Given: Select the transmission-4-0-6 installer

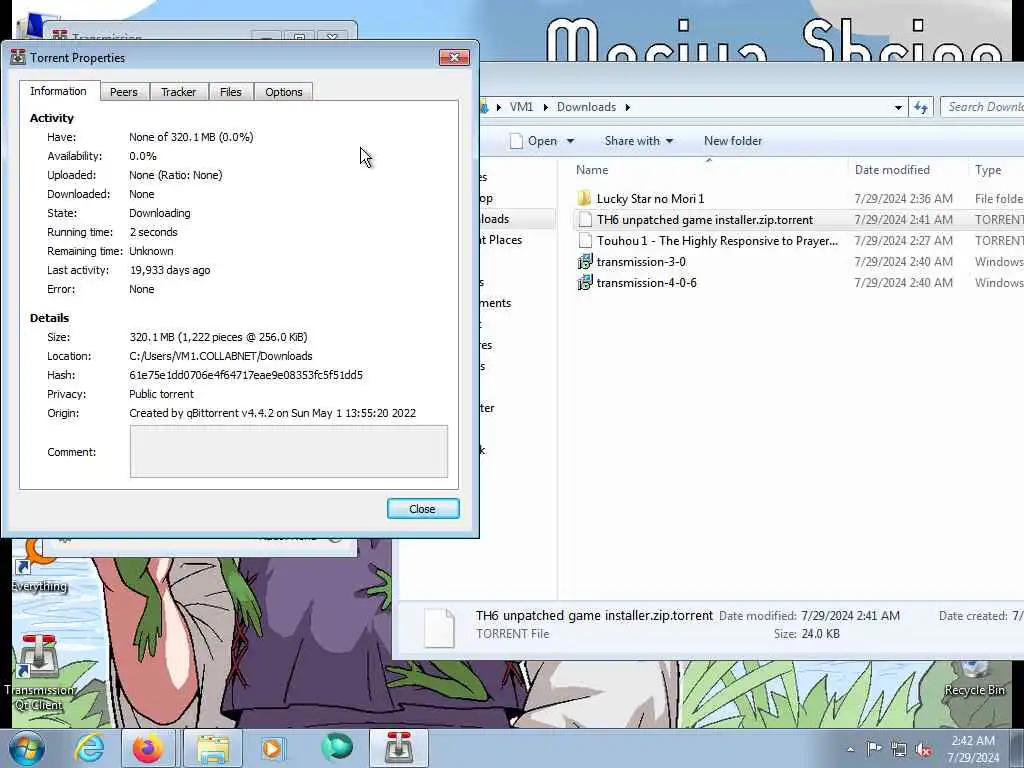Looking at the screenshot, I should coord(647,282).
